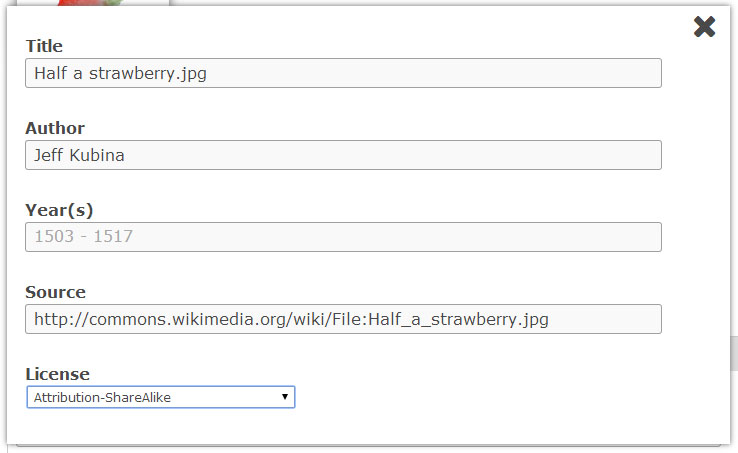Select the Attribution-ShareAlike text in License box
Image resolution: width=738 pixels, height=453 pixels.
(x=101, y=397)
